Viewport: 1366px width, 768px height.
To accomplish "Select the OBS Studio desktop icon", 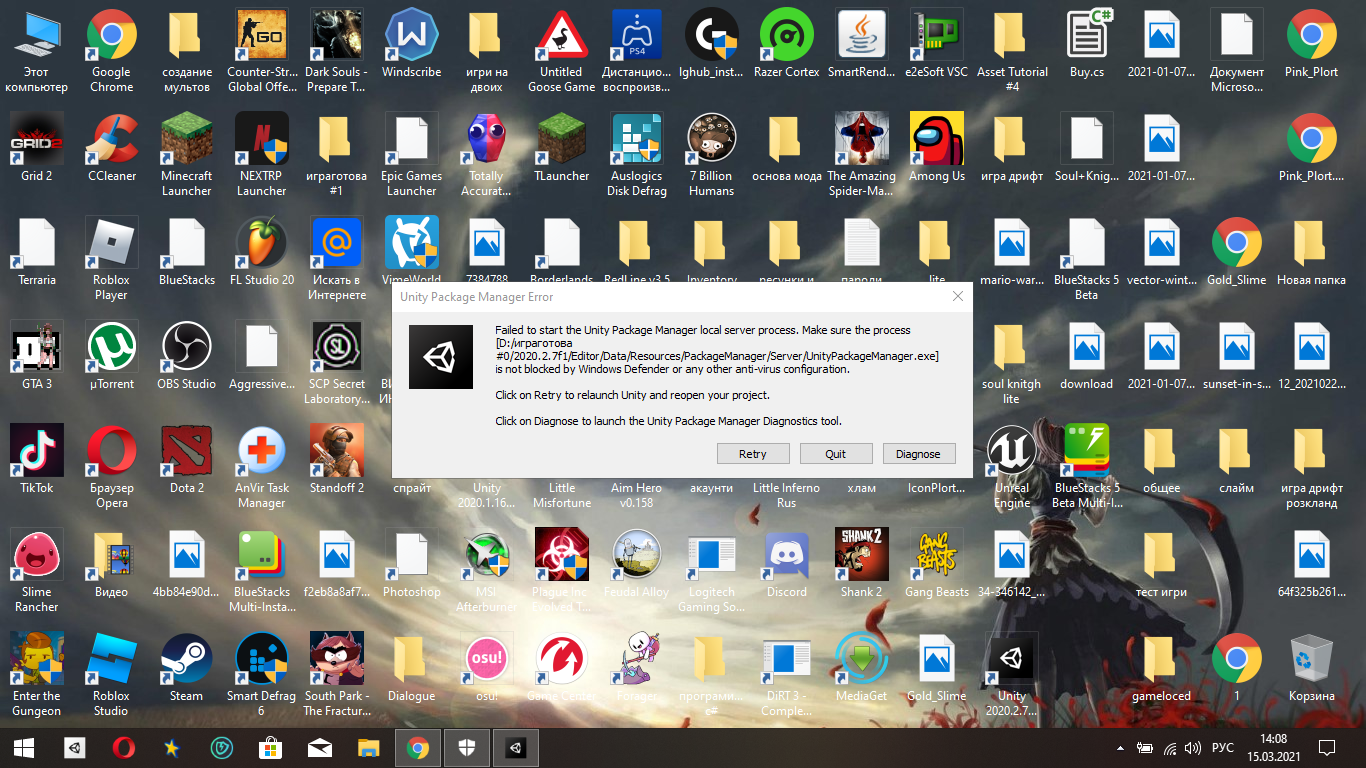I will click(186, 356).
